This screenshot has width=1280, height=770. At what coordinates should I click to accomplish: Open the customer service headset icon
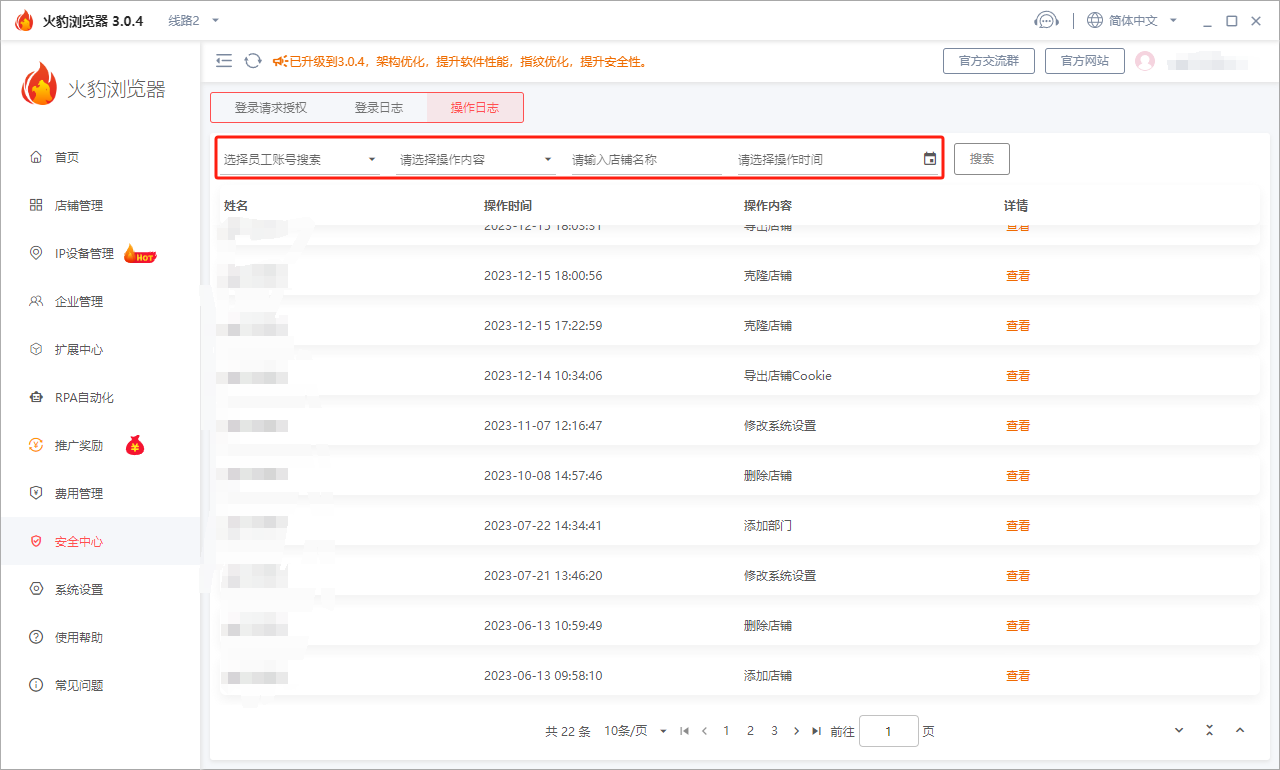click(x=1046, y=20)
